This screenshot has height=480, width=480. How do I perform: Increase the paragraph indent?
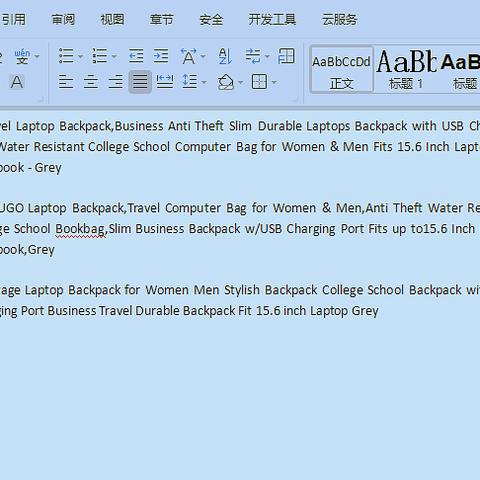click(161, 56)
